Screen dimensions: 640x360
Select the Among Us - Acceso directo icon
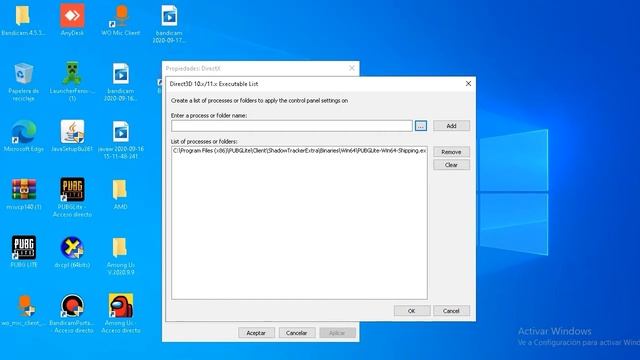pyautogui.click(x=121, y=305)
